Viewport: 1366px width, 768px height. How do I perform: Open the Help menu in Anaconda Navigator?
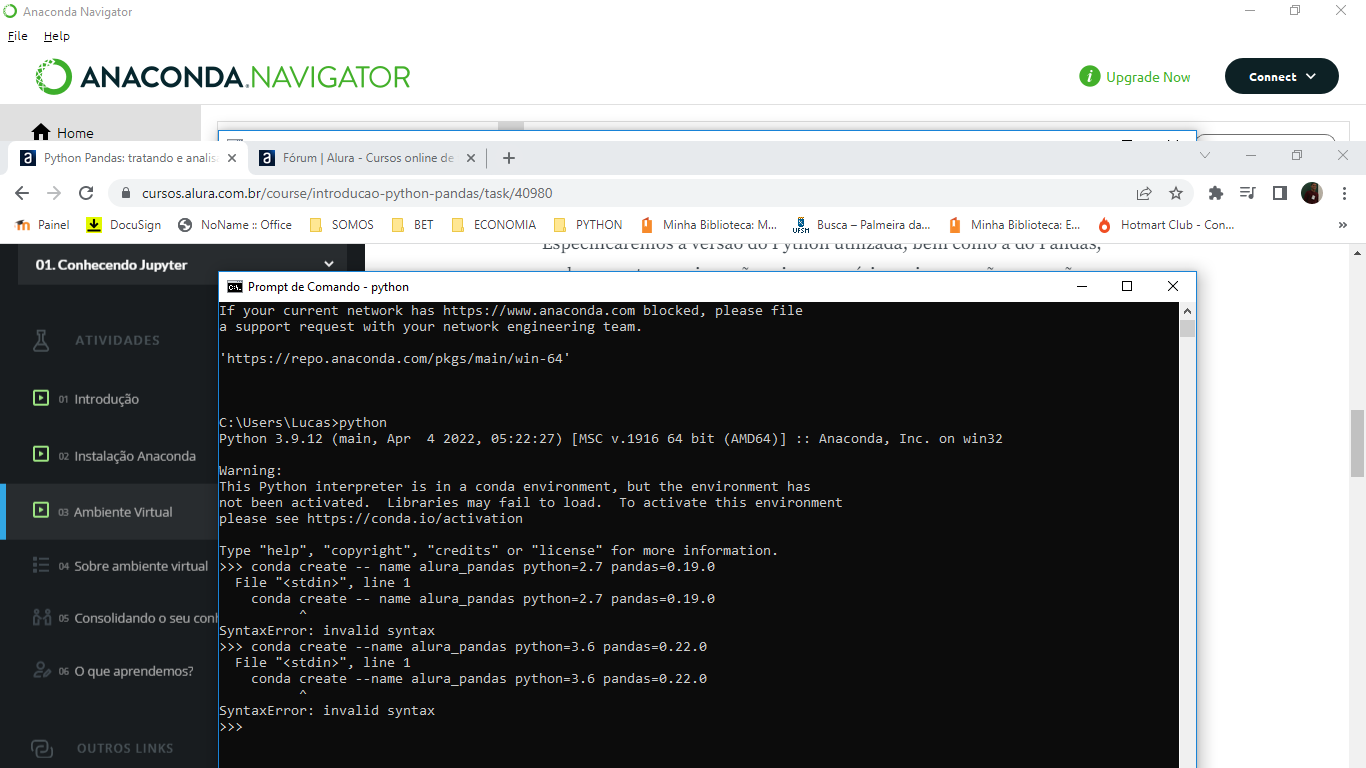[57, 36]
